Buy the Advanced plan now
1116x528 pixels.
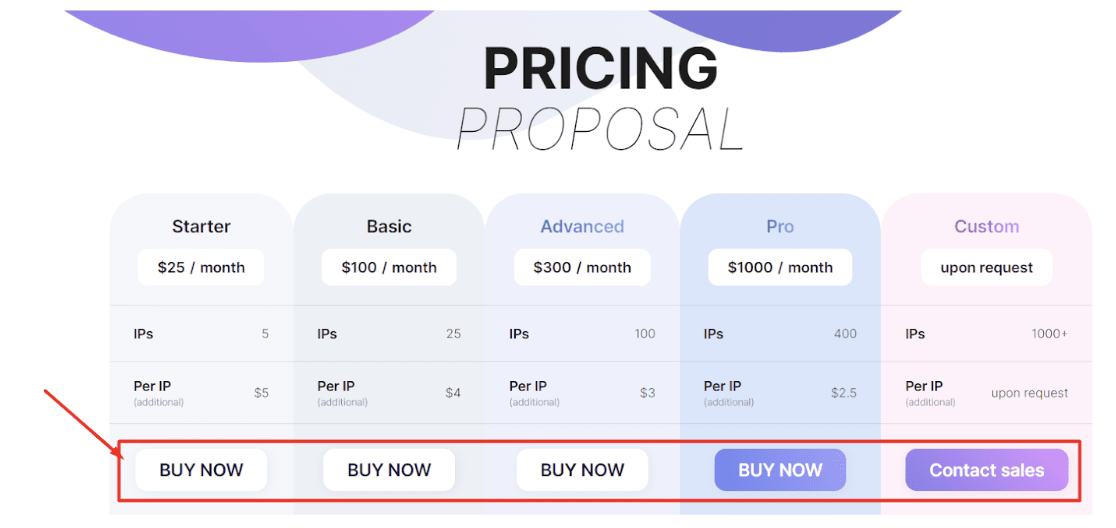pos(582,470)
